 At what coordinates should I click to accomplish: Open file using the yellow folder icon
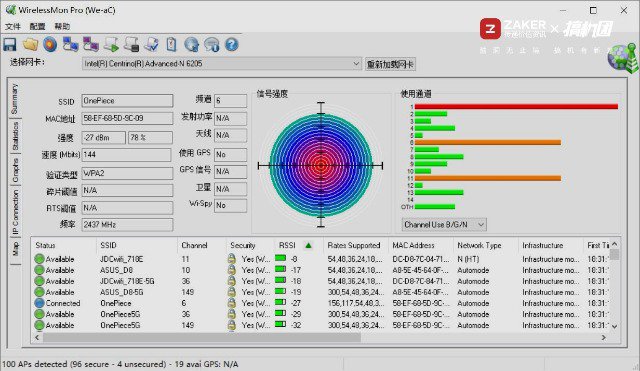tap(30, 44)
